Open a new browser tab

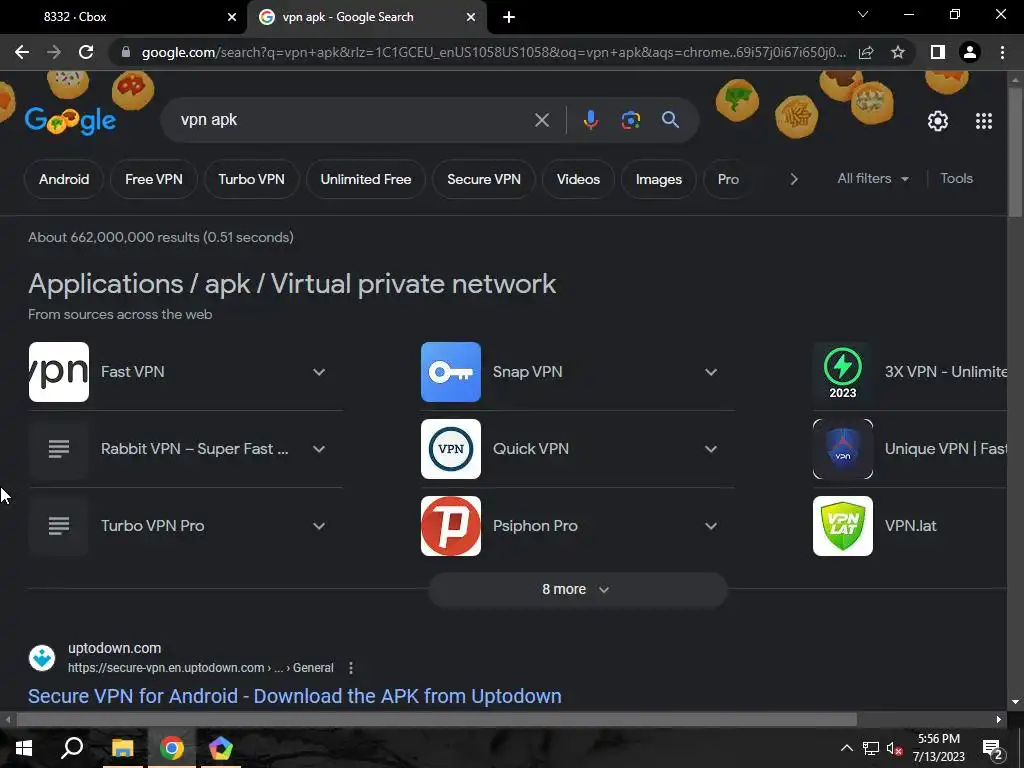tap(509, 17)
